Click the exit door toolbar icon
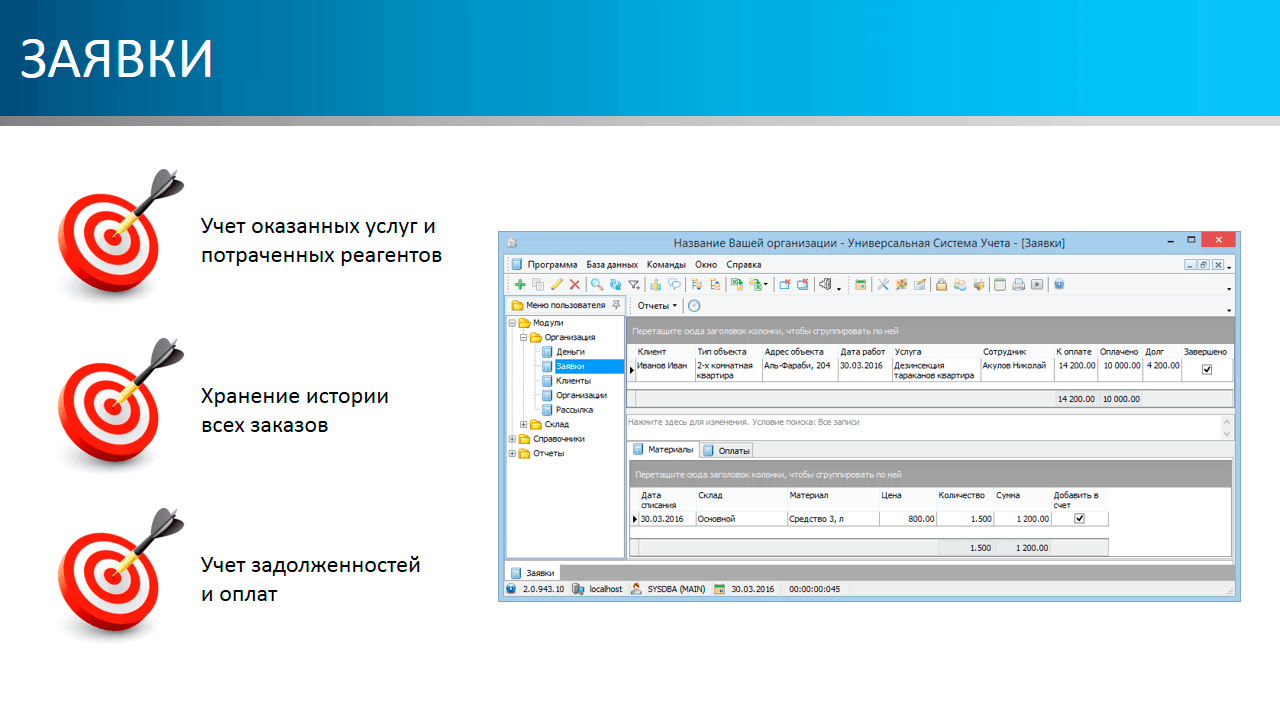Image resolution: width=1280 pixels, height=720 pixels. click(825, 284)
